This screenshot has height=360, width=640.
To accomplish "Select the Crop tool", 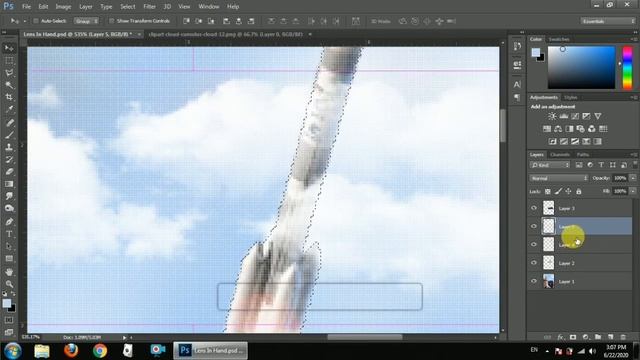I will (x=9, y=98).
